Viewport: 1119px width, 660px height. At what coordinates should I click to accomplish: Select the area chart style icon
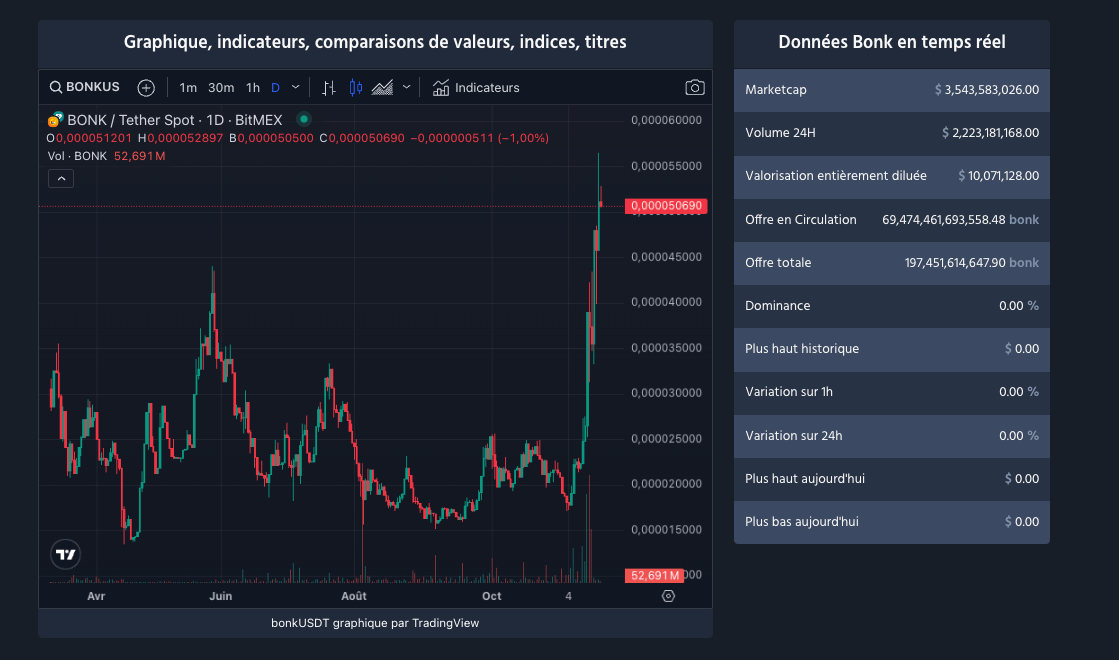(x=382, y=87)
